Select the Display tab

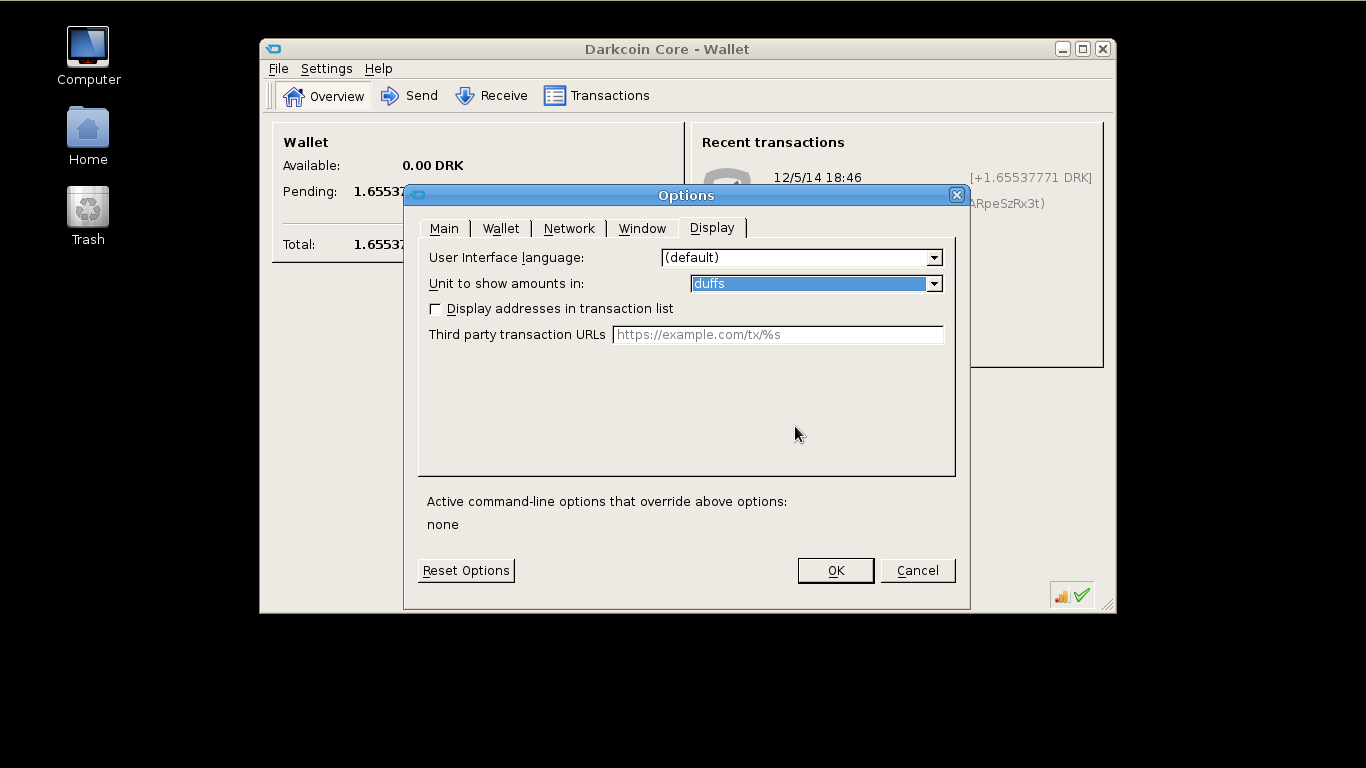712,228
